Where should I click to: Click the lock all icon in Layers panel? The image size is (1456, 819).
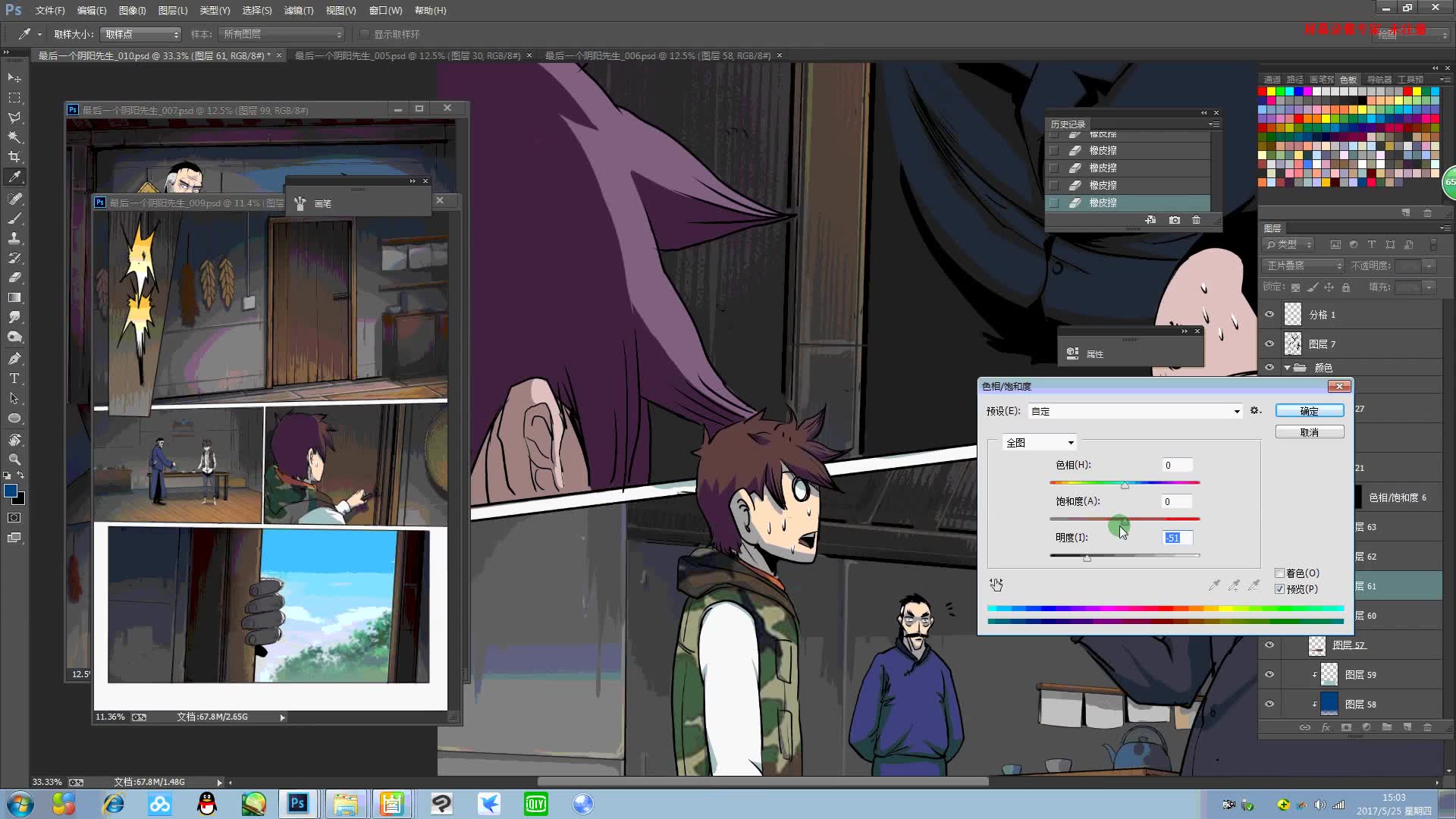(1346, 287)
